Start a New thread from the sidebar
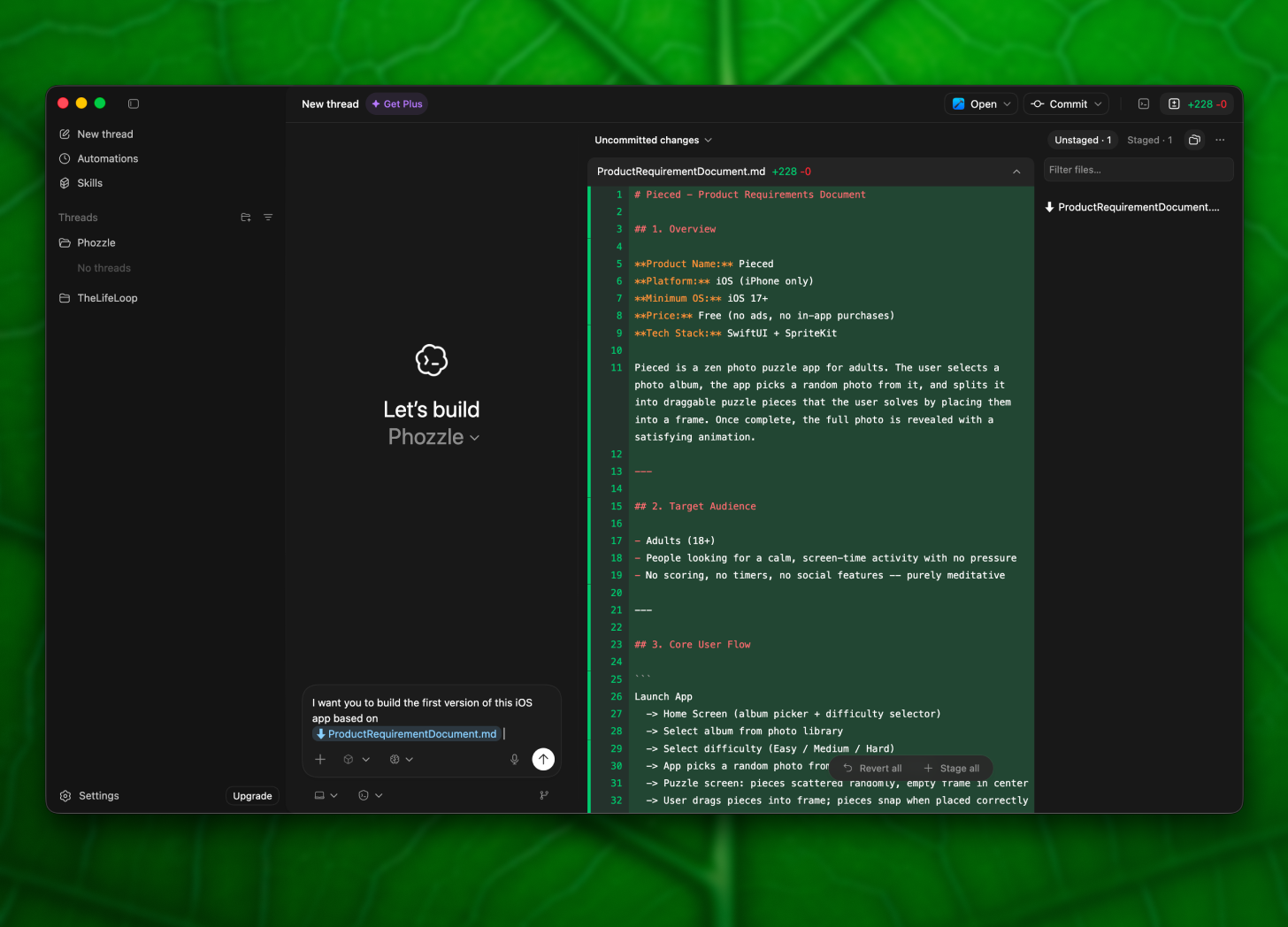1288x927 pixels. click(x=96, y=134)
